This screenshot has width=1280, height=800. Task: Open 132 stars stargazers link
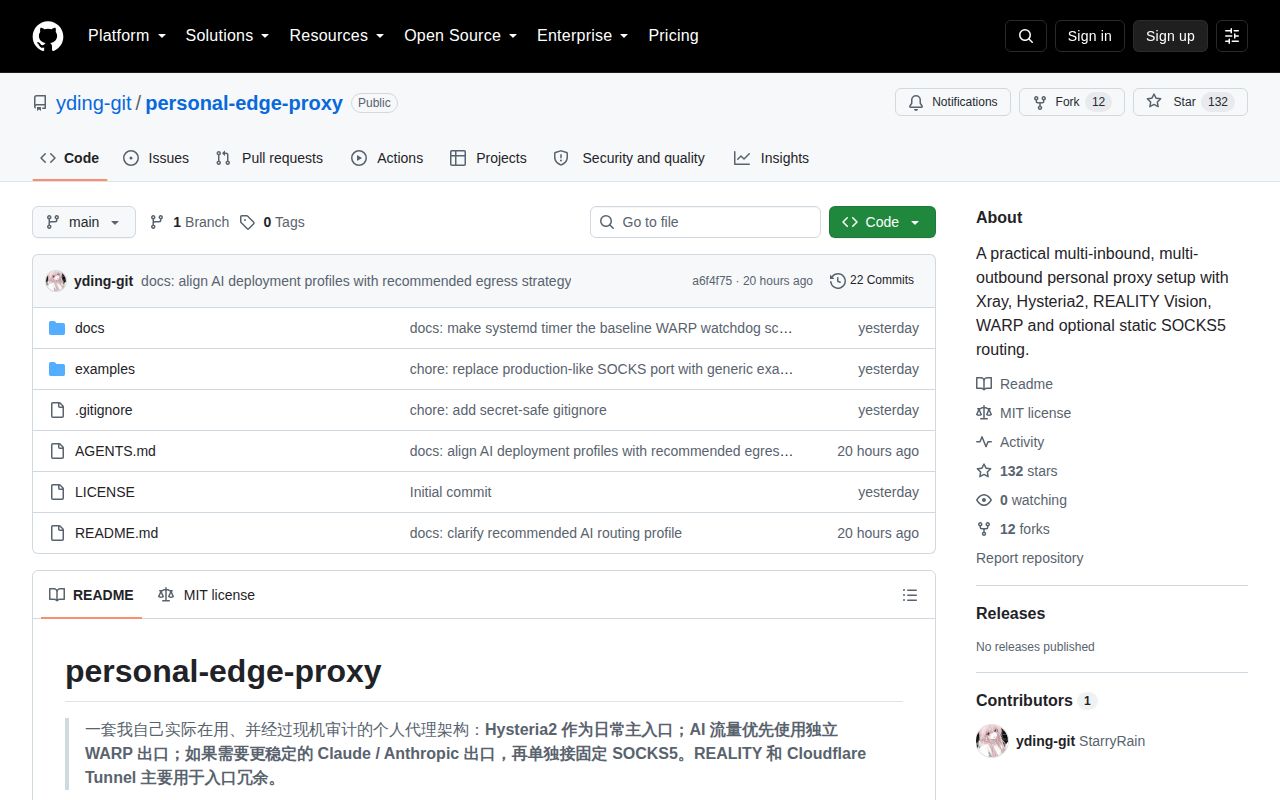tap(1017, 471)
